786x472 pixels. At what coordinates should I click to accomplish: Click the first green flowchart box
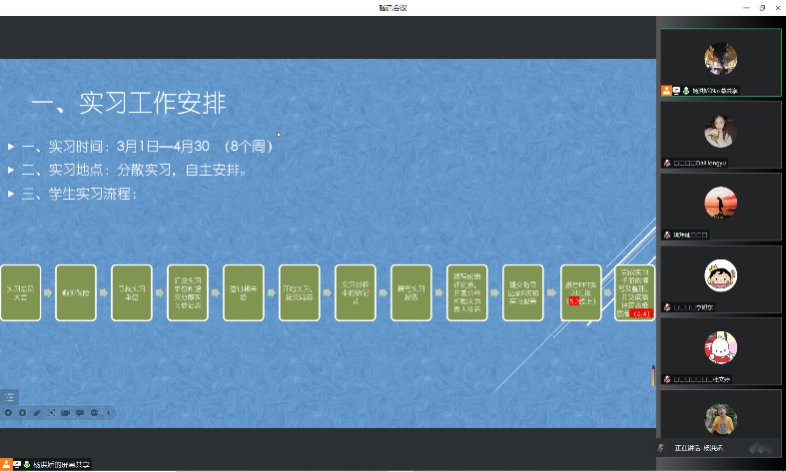click(x=21, y=292)
